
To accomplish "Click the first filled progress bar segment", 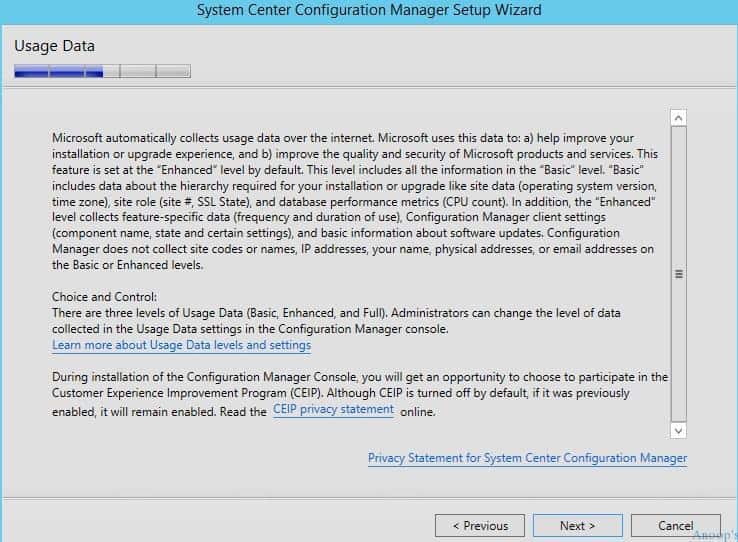I will pyautogui.click(x=32, y=71).
